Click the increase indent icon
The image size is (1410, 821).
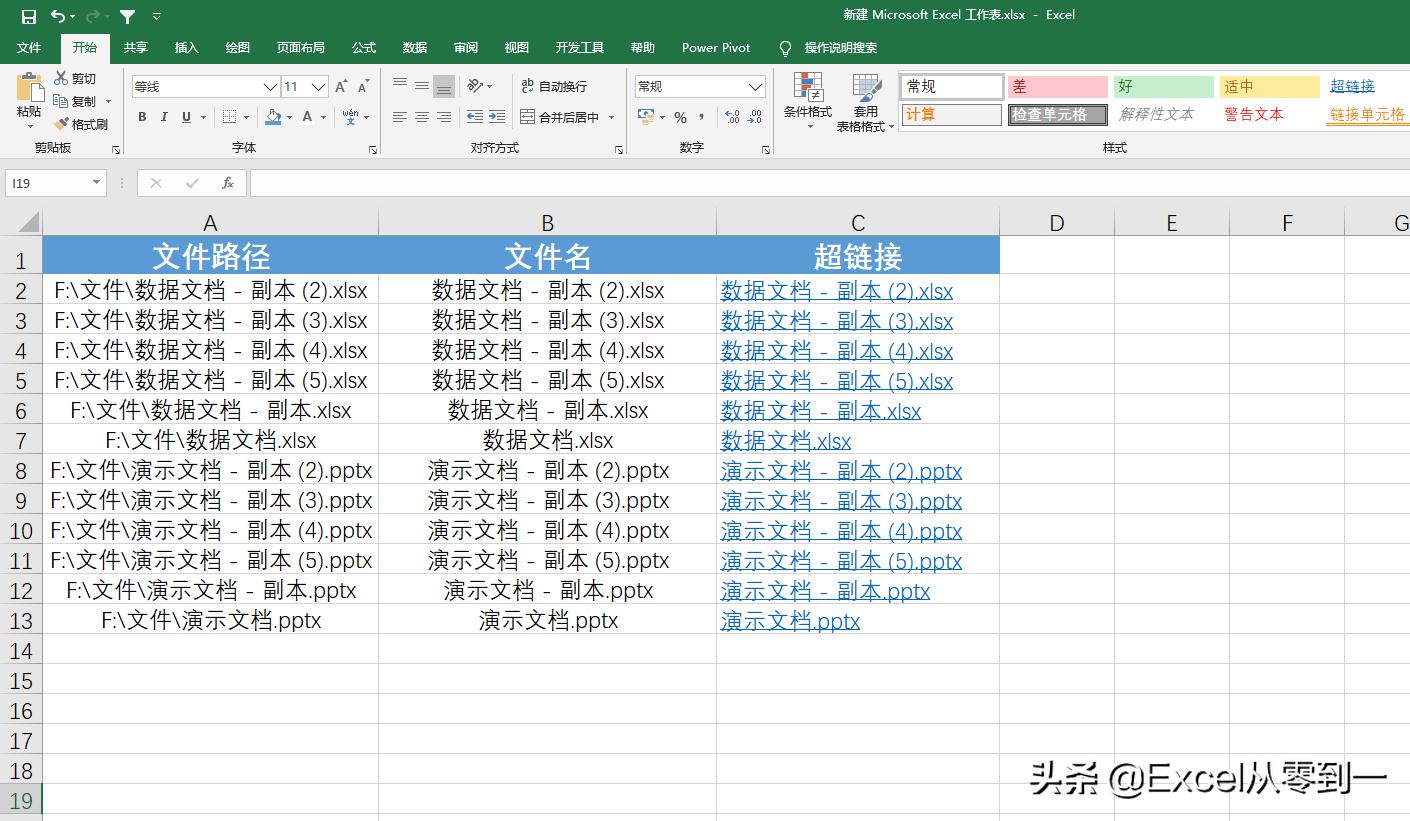tap(495, 117)
